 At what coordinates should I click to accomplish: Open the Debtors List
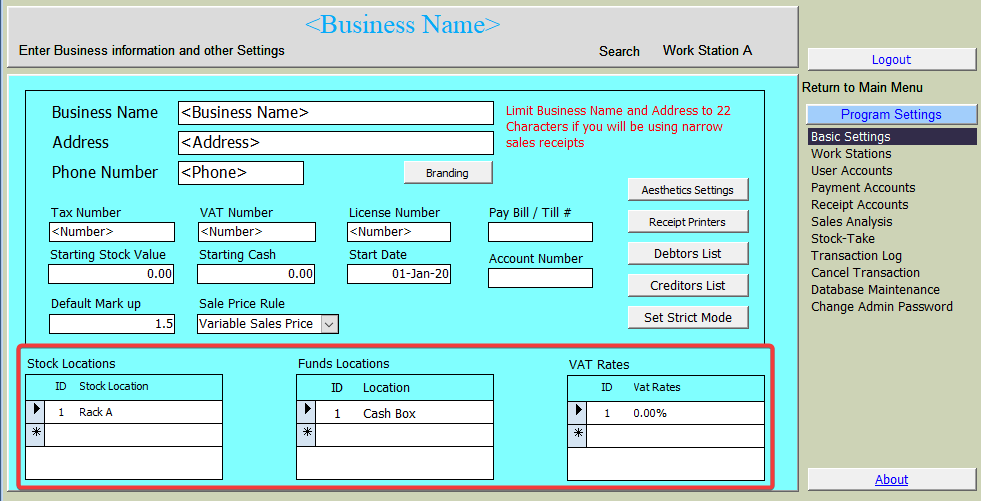(687, 254)
